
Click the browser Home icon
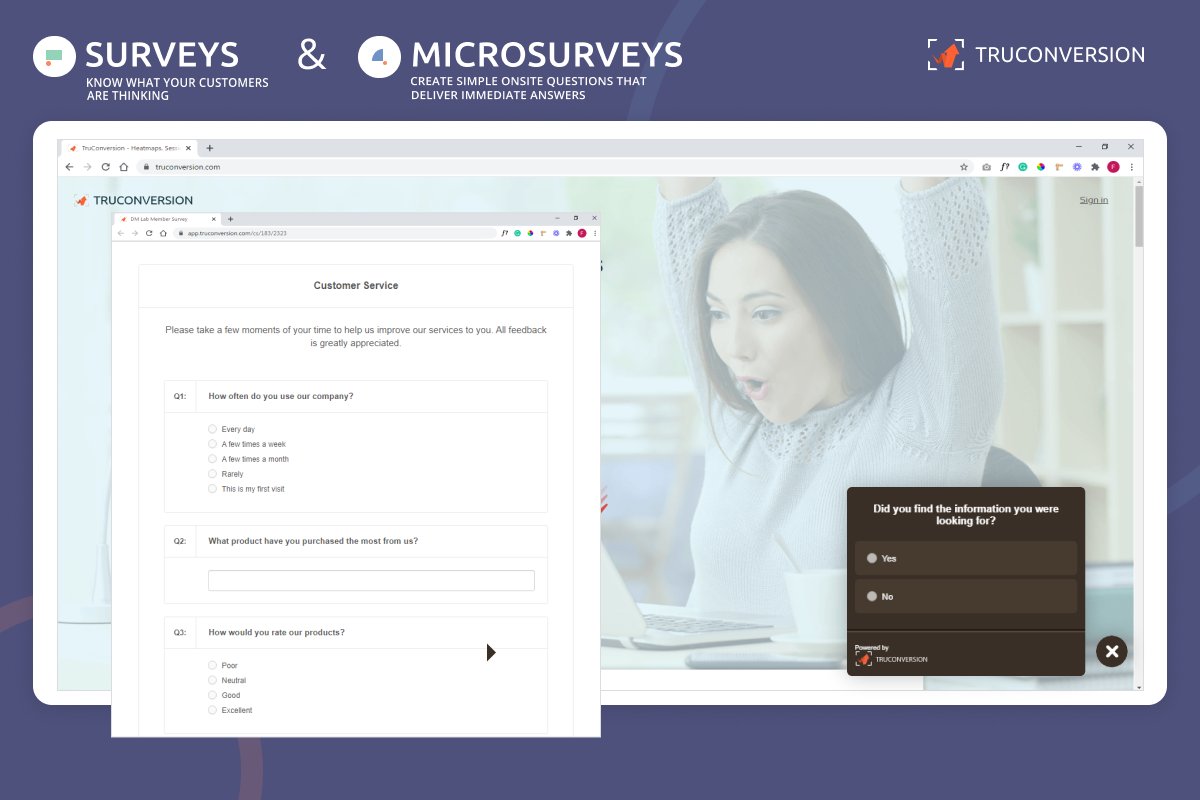pyautogui.click(x=124, y=167)
